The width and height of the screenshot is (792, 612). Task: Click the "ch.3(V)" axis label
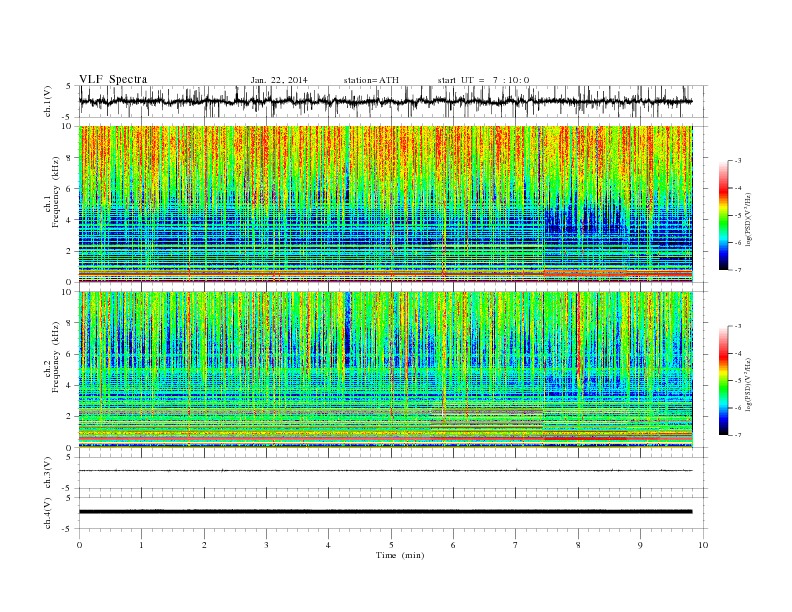point(47,473)
